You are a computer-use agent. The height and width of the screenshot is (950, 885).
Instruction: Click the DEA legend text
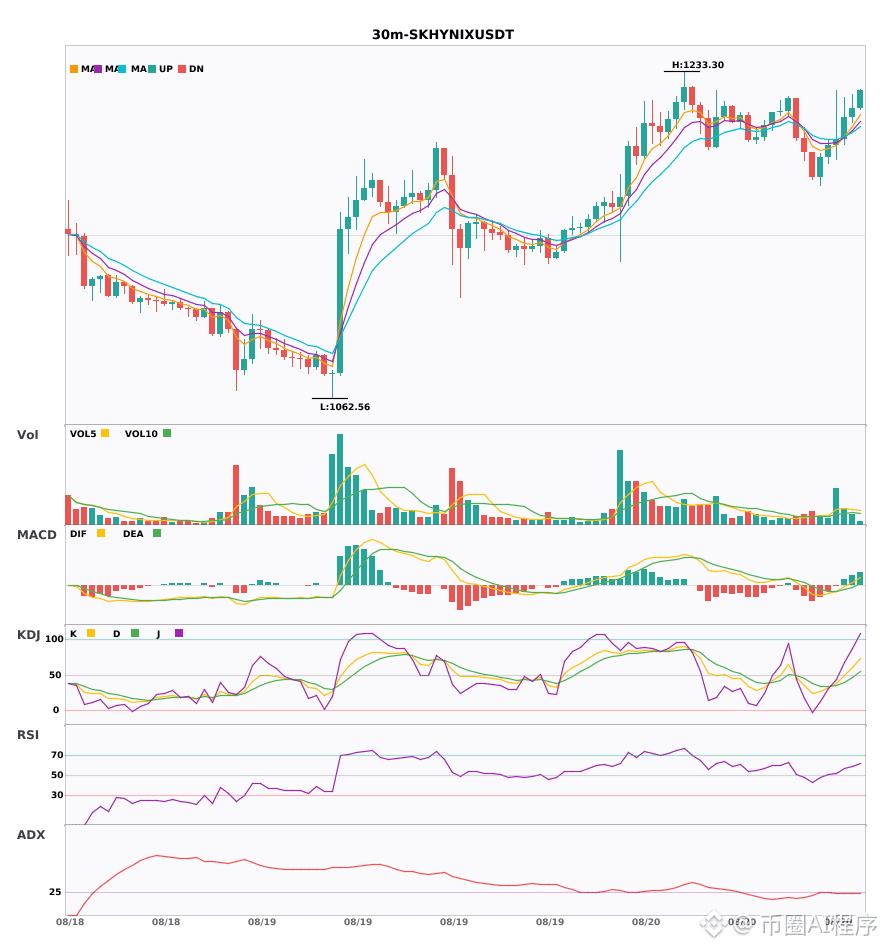point(133,534)
